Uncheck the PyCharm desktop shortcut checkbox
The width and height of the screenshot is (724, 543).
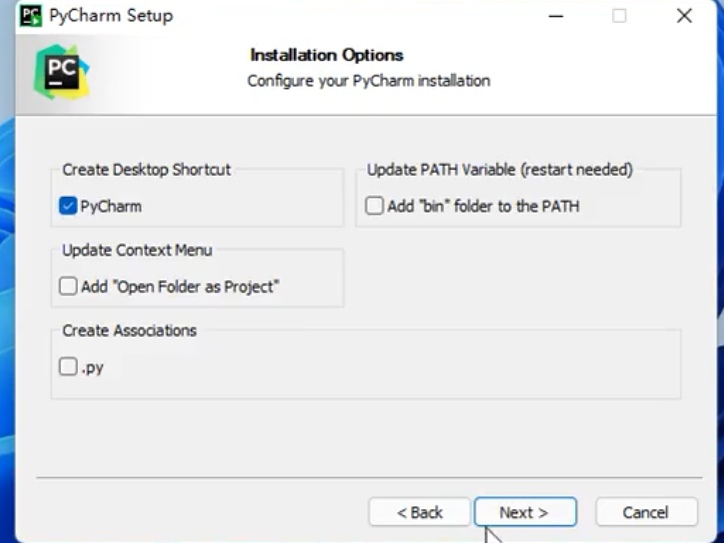pyautogui.click(x=68, y=206)
